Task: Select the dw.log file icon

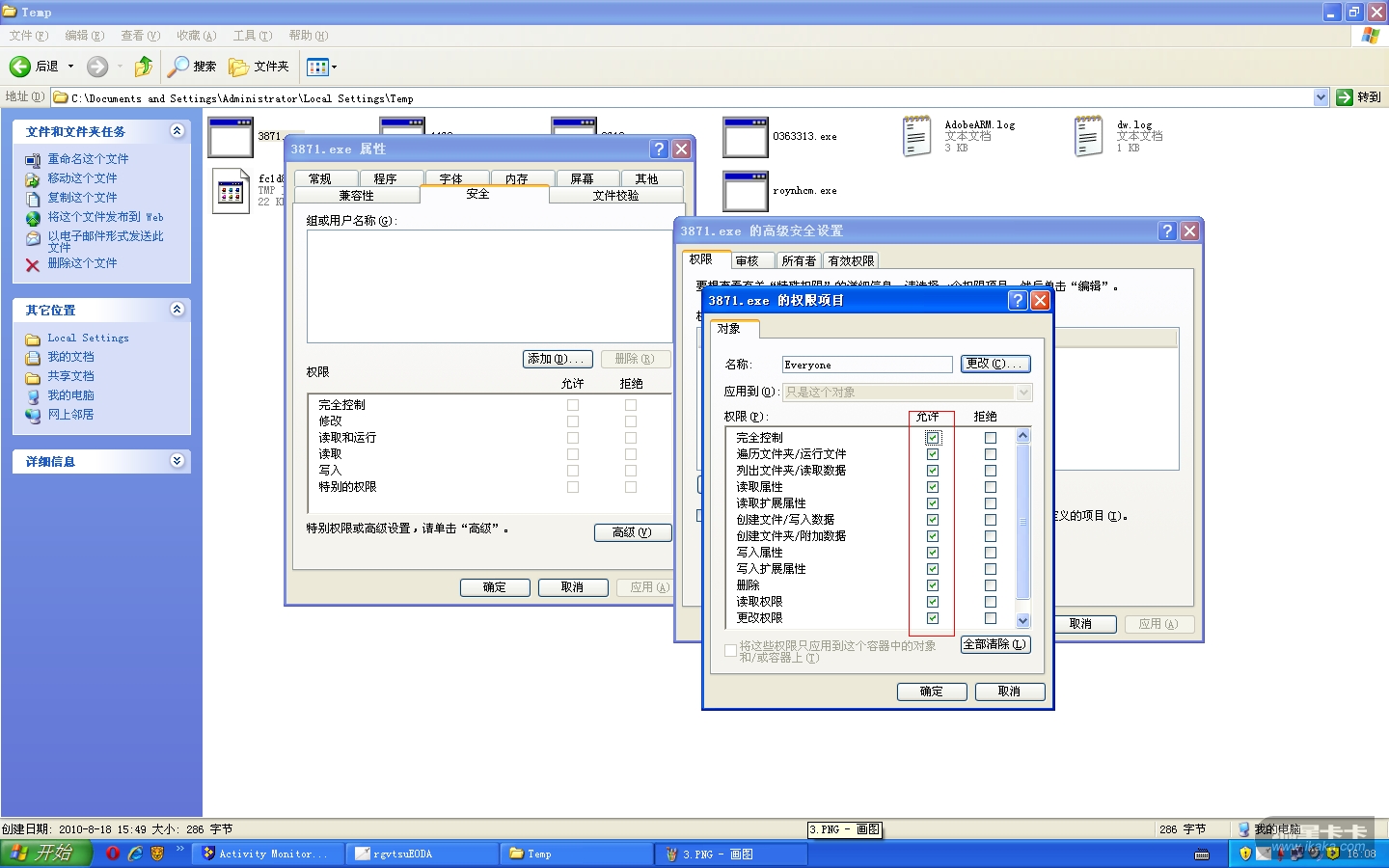Action: (1088, 136)
